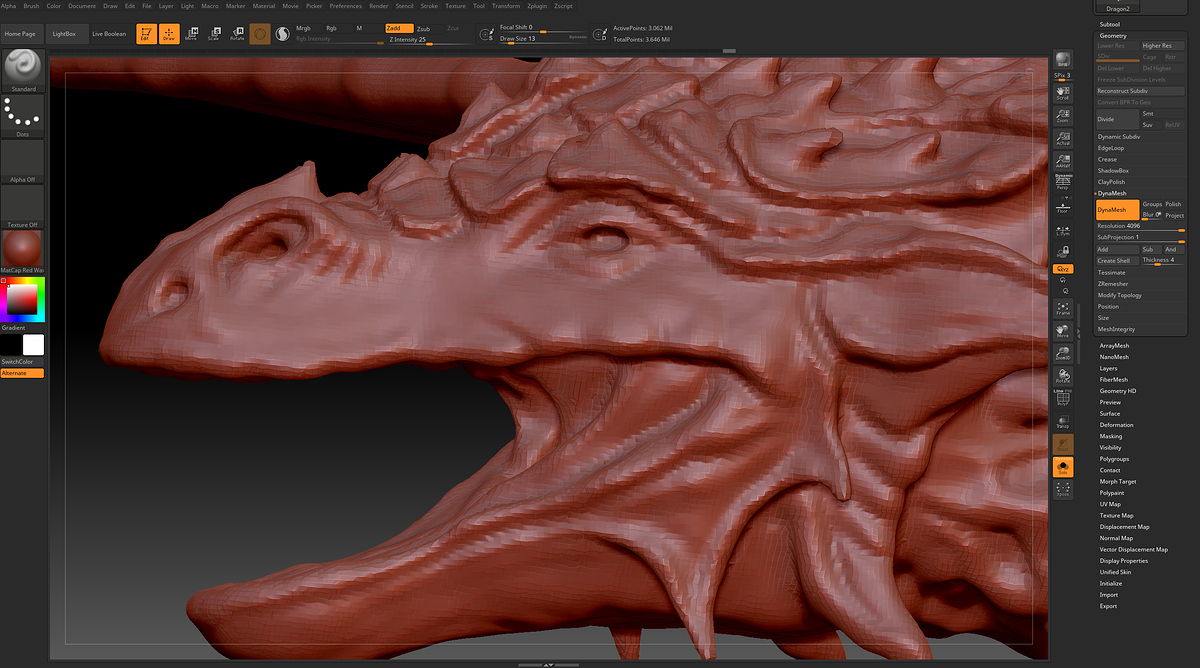The height and width of the screenshot is (668, 1200).
Task: Click the Frame mesh icon
Action: coord(1063,309)
